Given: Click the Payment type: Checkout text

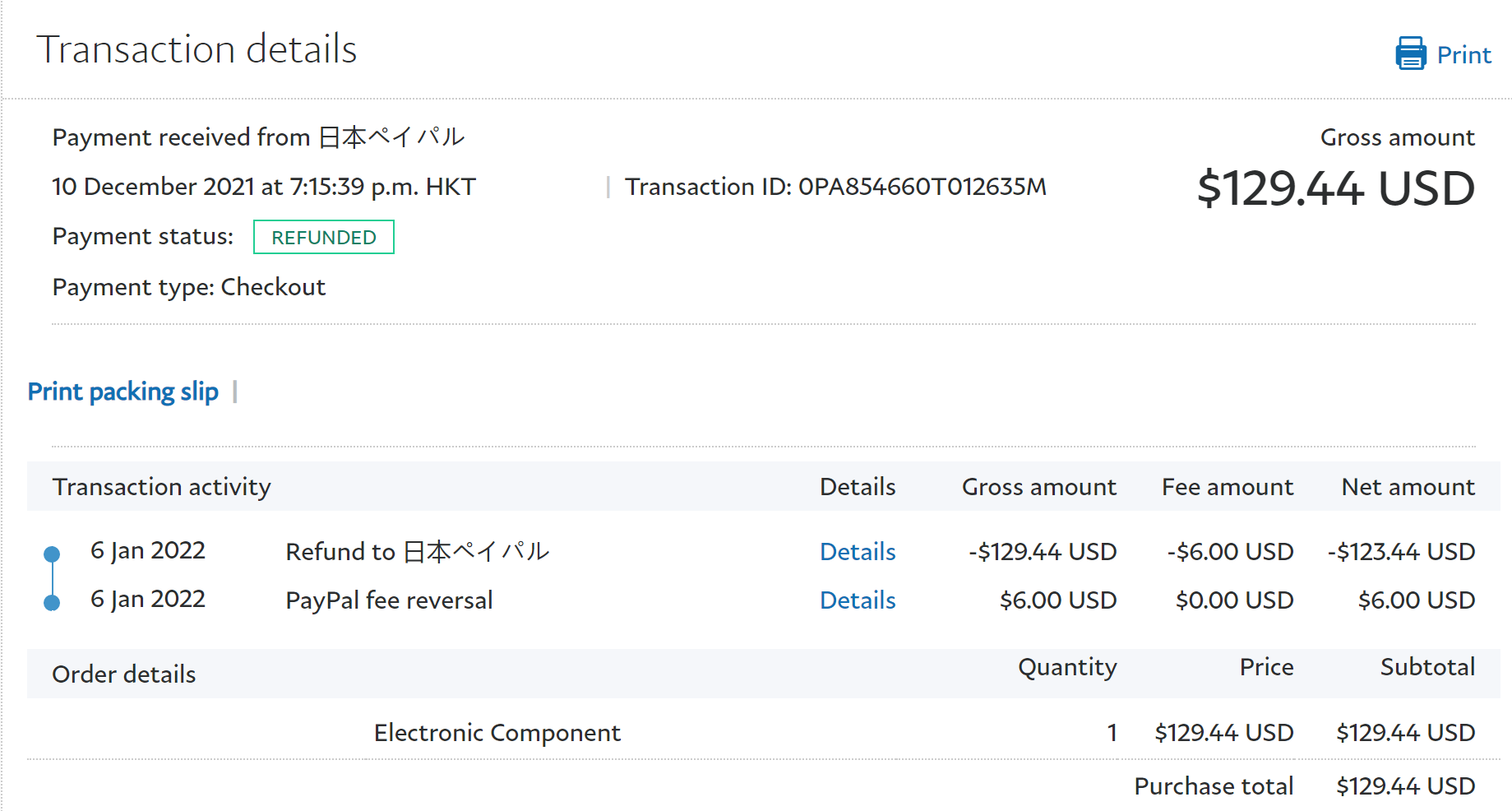Looking at the screenshot, I should [189, 287].
